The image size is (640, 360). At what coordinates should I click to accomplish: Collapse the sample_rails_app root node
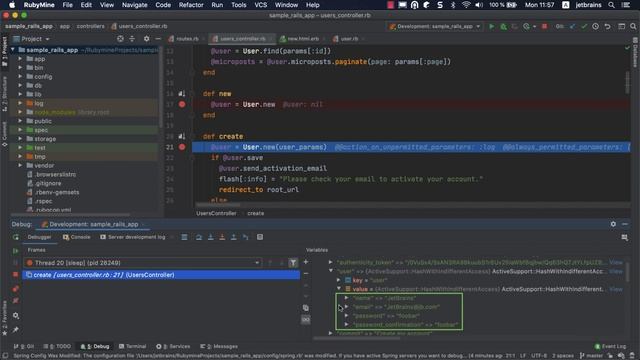13,50
